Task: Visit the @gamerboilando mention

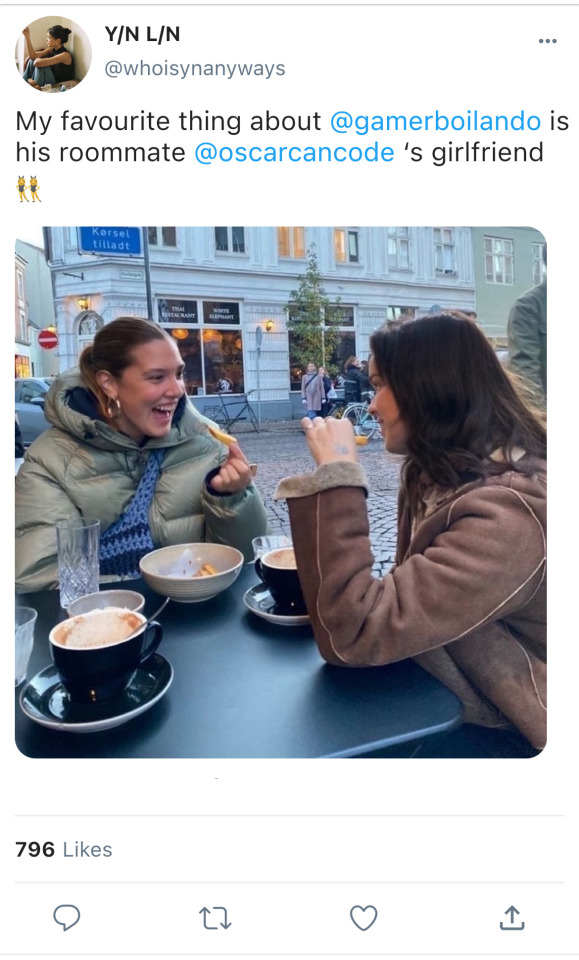Action: (x=435, y=121)
